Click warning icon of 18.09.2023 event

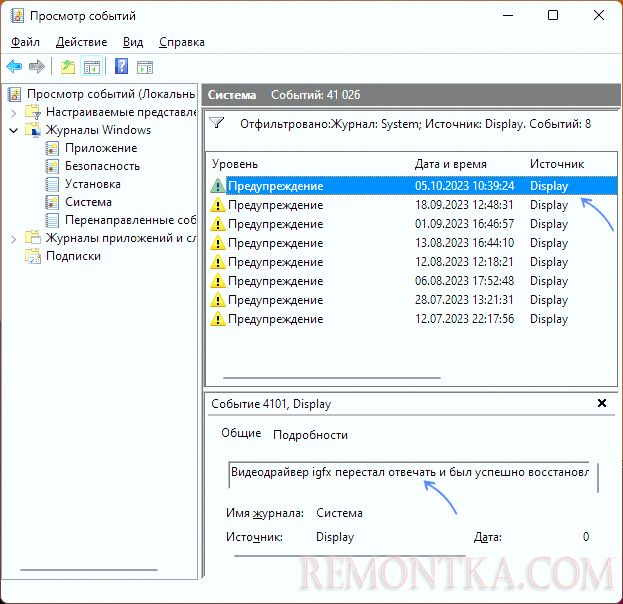pos(218,205)
